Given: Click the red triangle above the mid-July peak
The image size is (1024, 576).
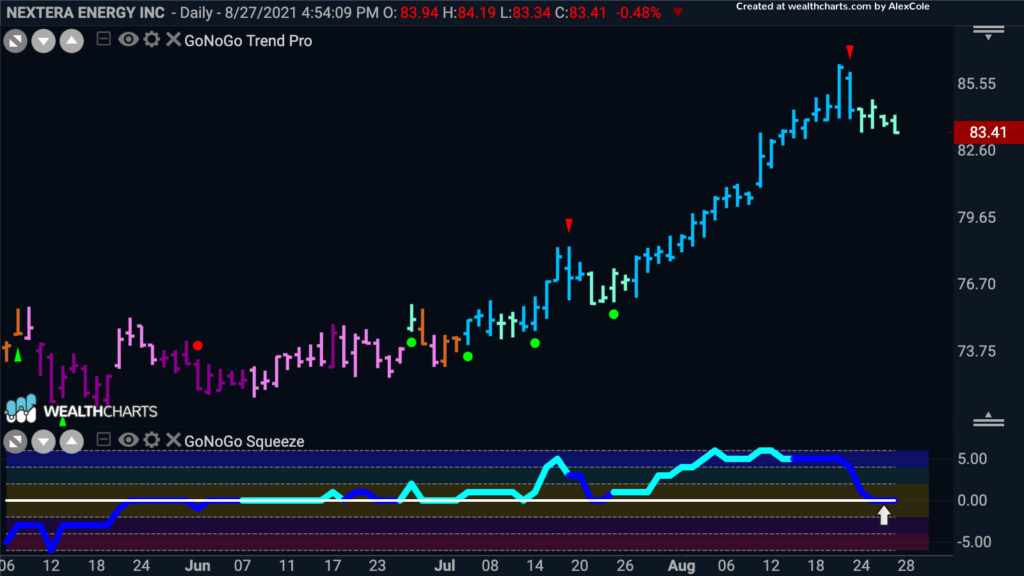Looking at the screenshot, I should tap(569, 225).
